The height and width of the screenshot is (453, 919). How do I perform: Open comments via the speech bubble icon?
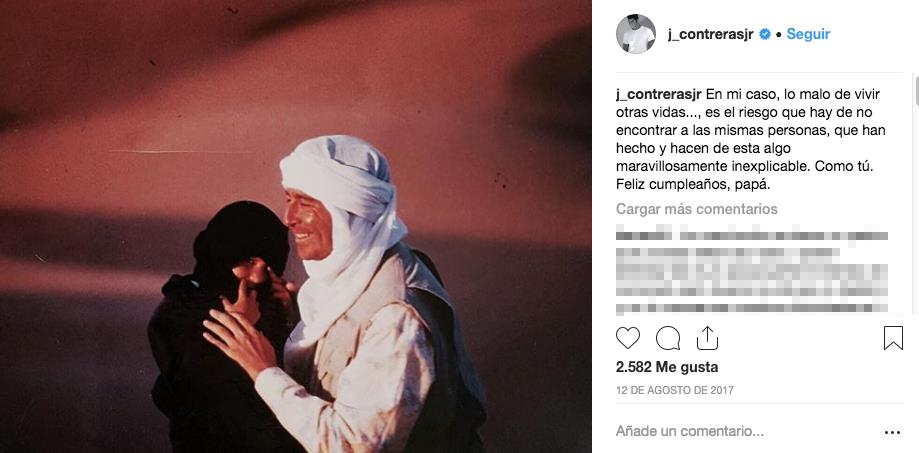pyautogui.click(x=668, y=338)
